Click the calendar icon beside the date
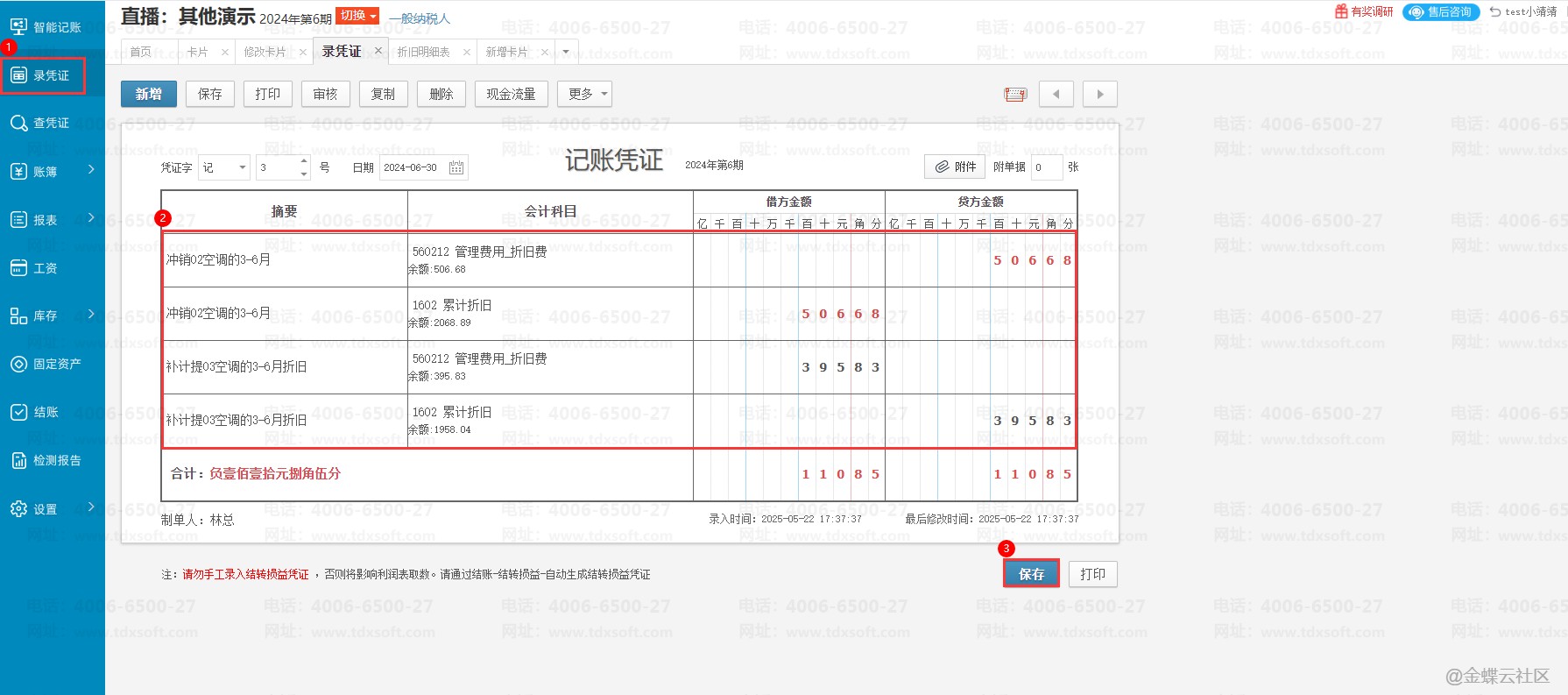Image resolution: width=1568 pixels, height=695 pixels. pyautogui.click(x=456, y=167)
